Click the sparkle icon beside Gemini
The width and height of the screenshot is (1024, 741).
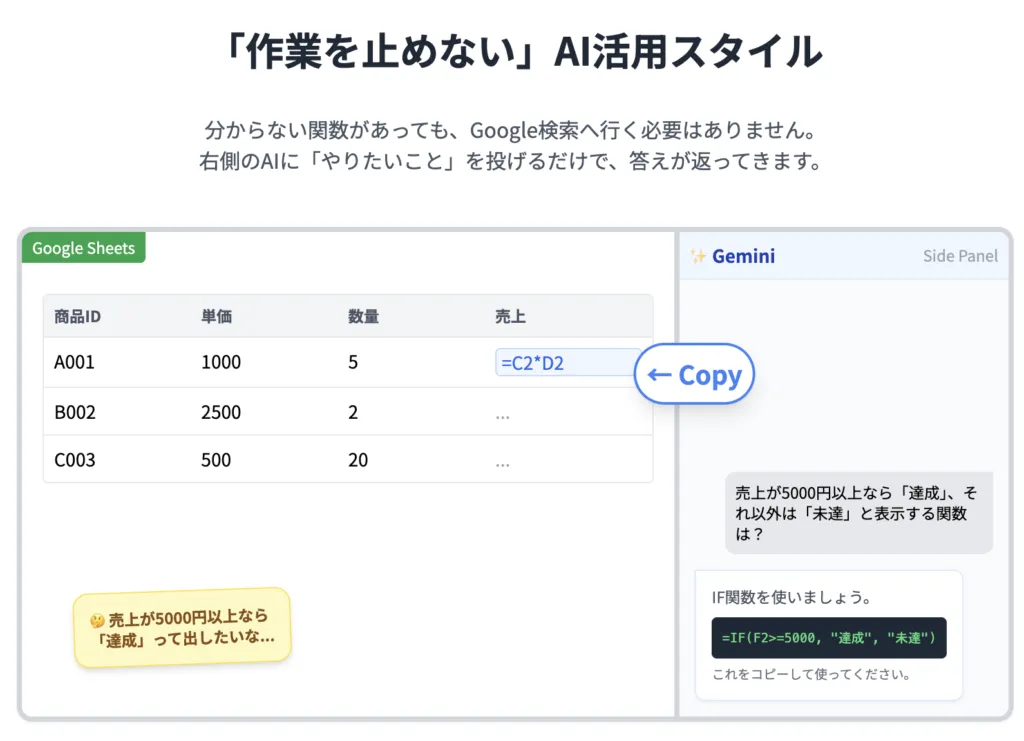pos(697,256)
